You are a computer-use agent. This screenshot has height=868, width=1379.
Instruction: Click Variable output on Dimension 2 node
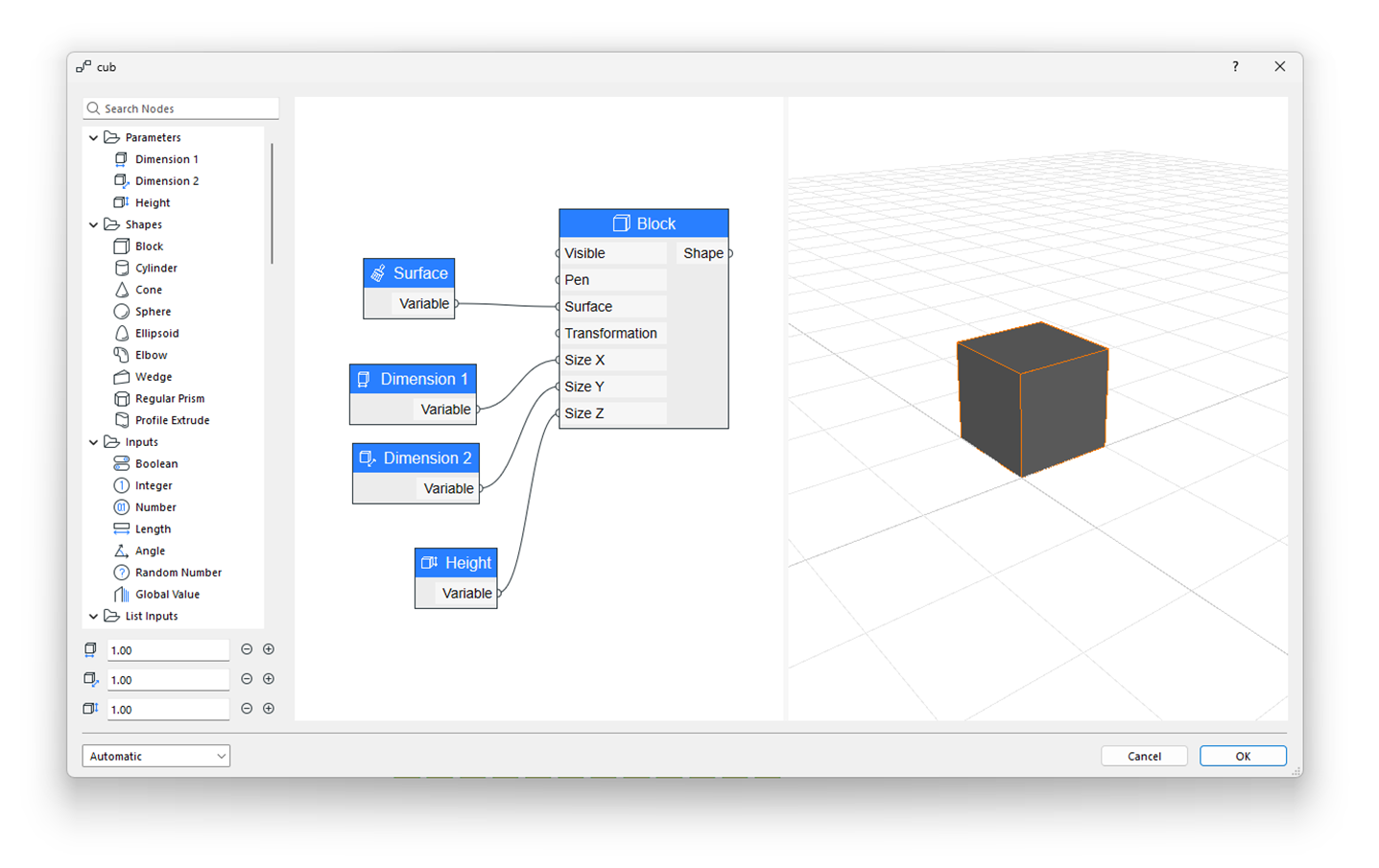tap(449, 489)
